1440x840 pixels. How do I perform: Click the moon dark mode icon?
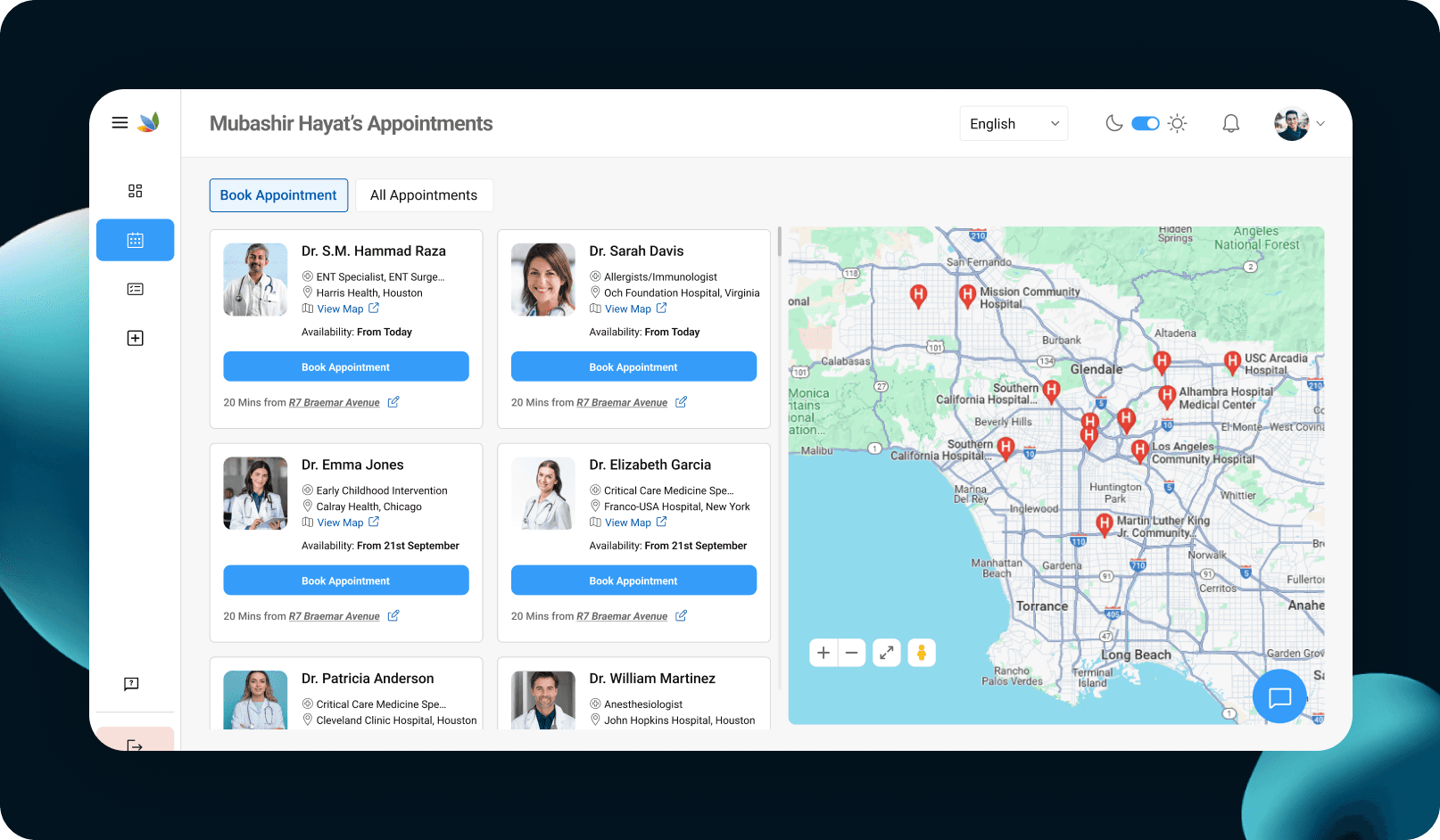(x=1113, y=123)
